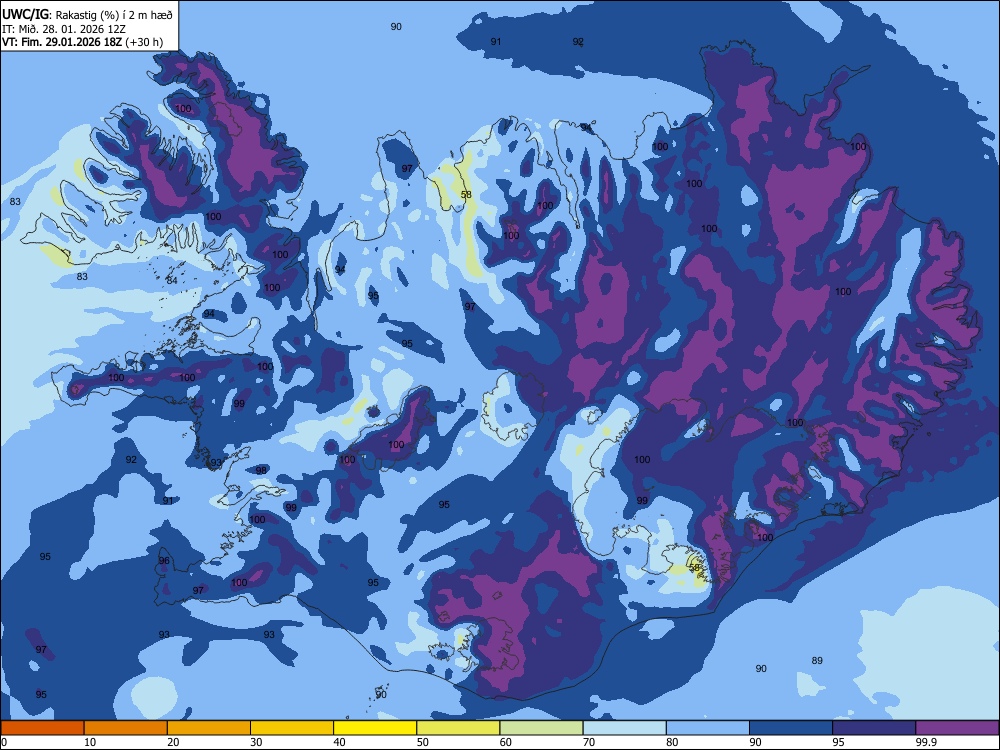This screenshot has height=750, width=1000.
Task: Click the legend tick label '20'
Action: (173, 742)
